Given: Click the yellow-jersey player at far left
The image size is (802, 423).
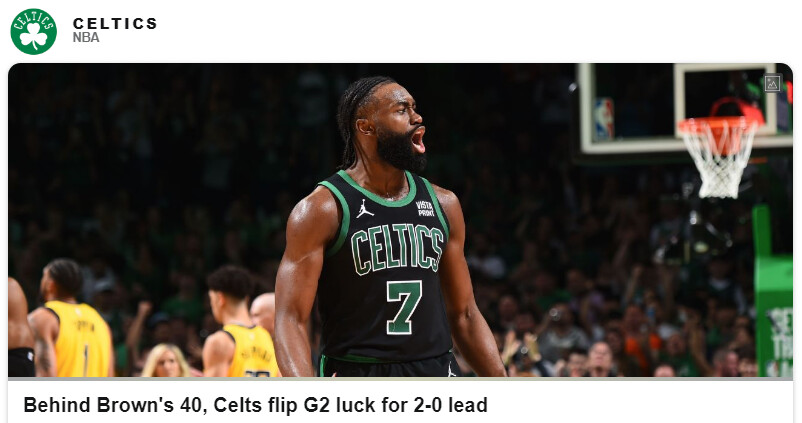Looking at the screenshot, I should coord(71,318).
